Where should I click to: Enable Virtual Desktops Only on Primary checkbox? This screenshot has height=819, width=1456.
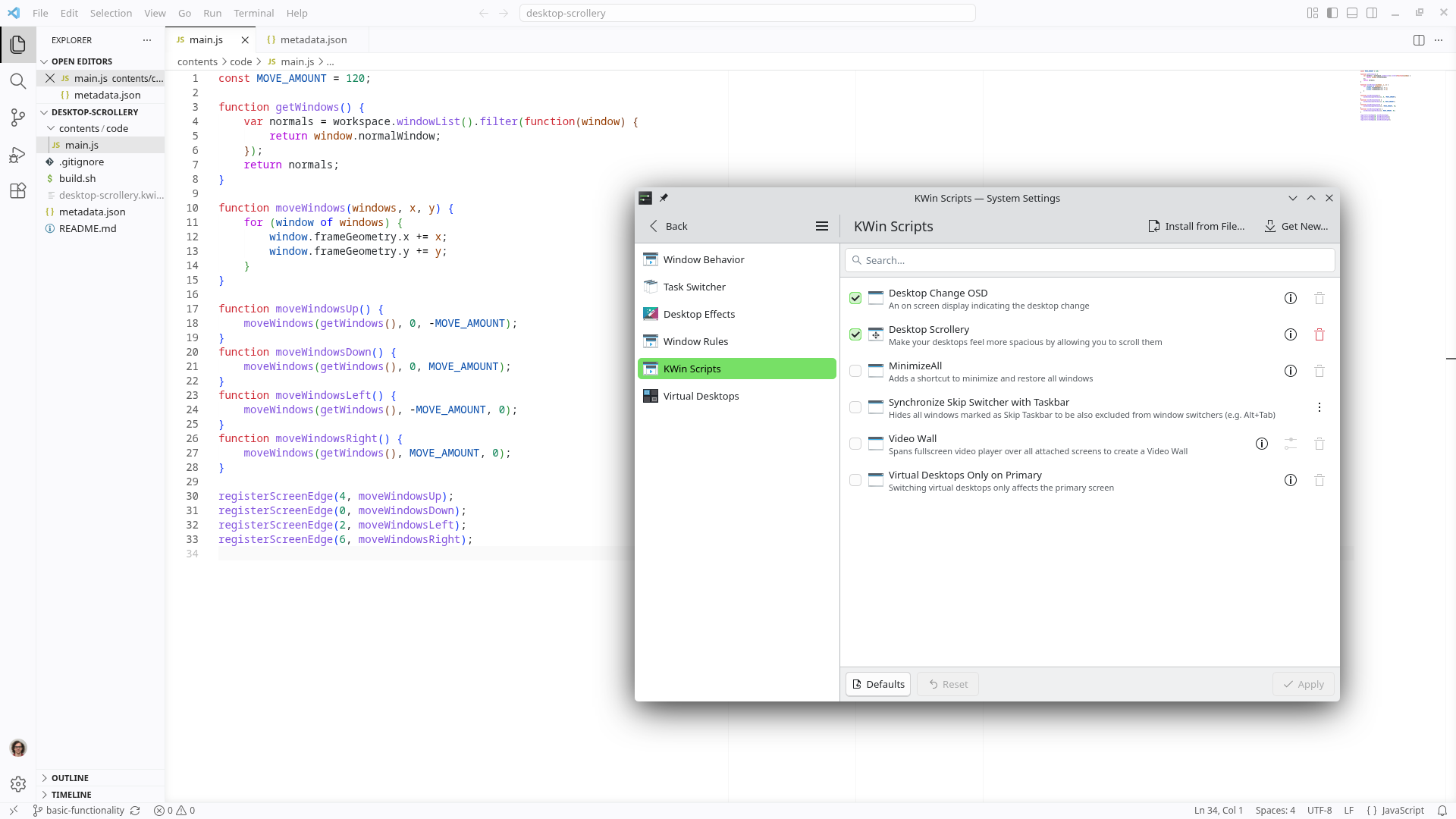tap(855, 480)
